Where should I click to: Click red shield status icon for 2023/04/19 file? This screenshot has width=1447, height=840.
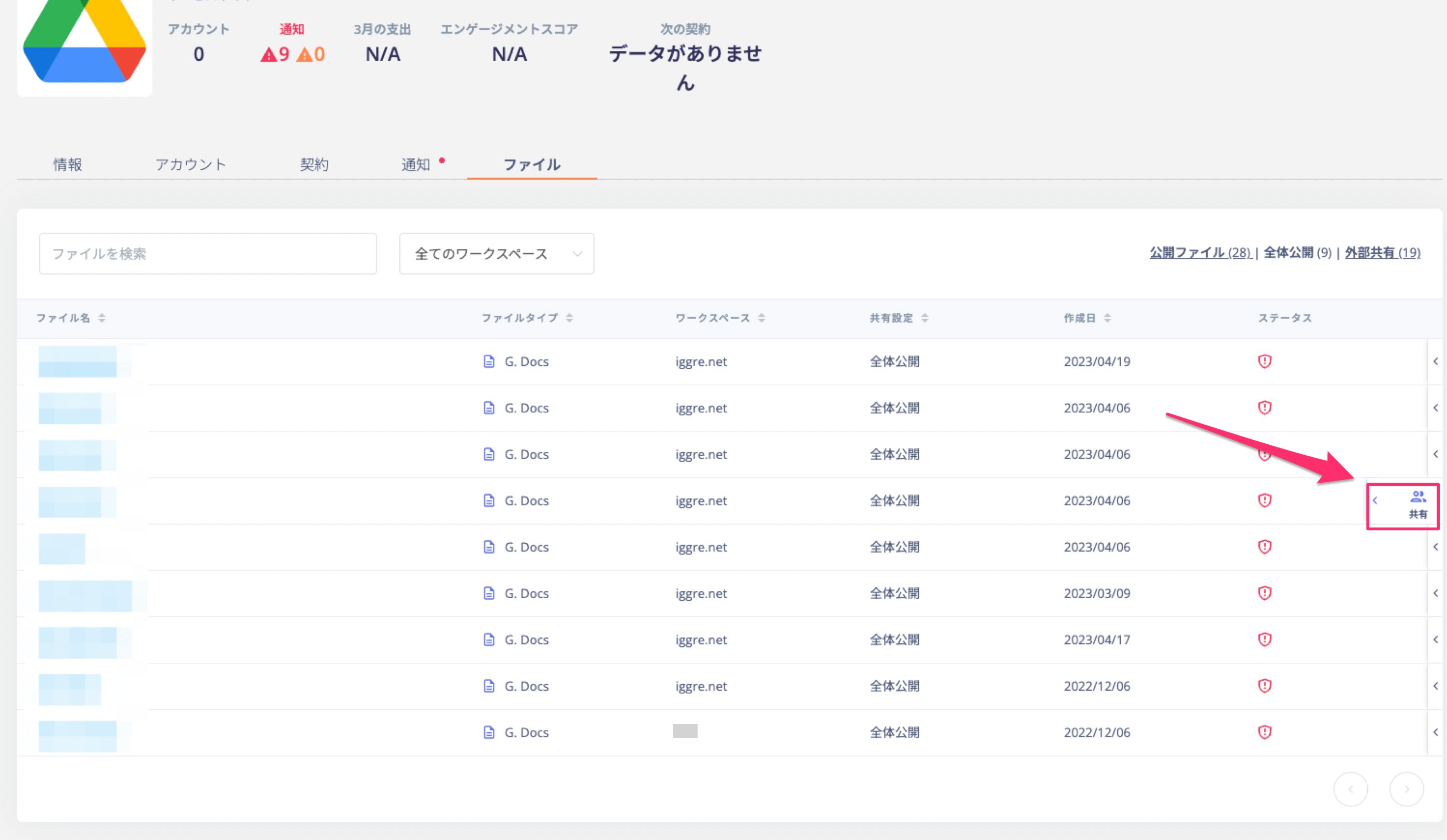tap(1264, 361)
